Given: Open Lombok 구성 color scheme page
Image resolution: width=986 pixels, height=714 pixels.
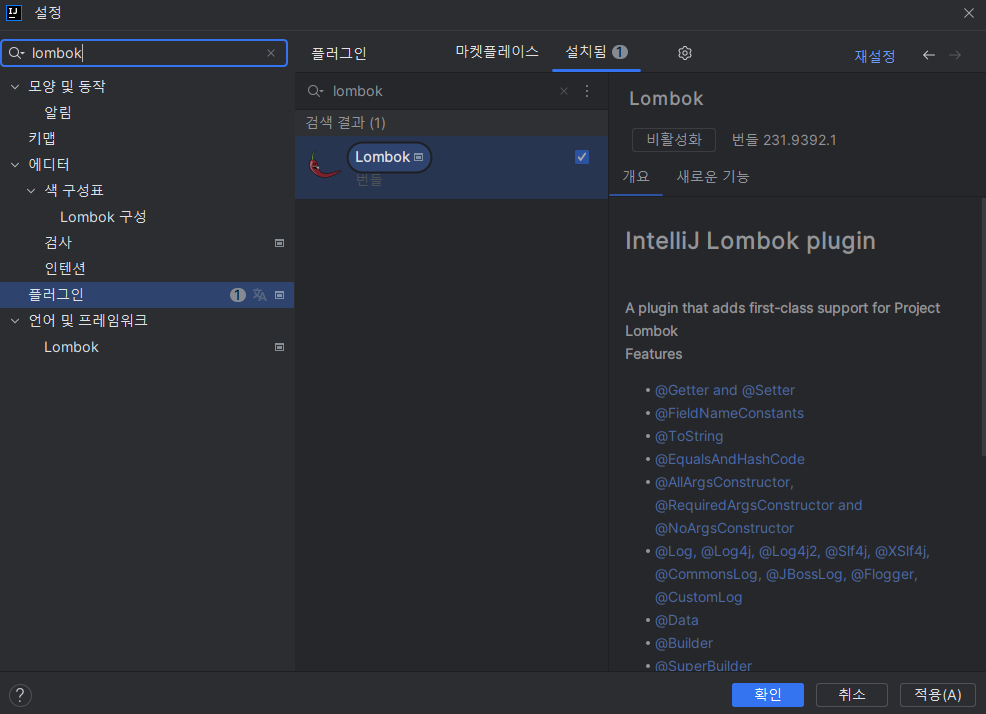Looking at the screenshot, I should click(103, 217).
